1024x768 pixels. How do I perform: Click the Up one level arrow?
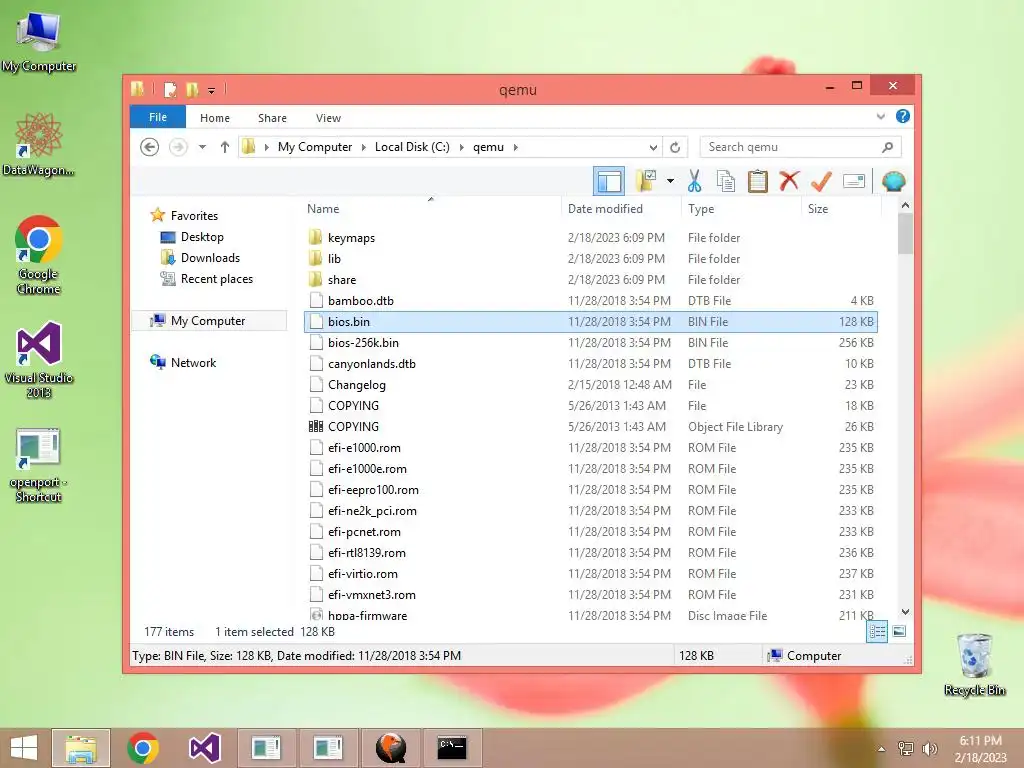click(x=225, y=147)
